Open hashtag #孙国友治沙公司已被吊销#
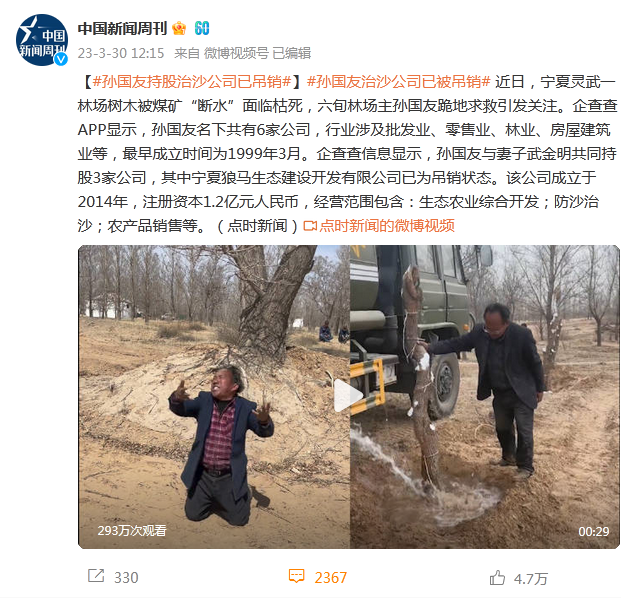This screenshot has width=621, height=598. tap(399, 82)
